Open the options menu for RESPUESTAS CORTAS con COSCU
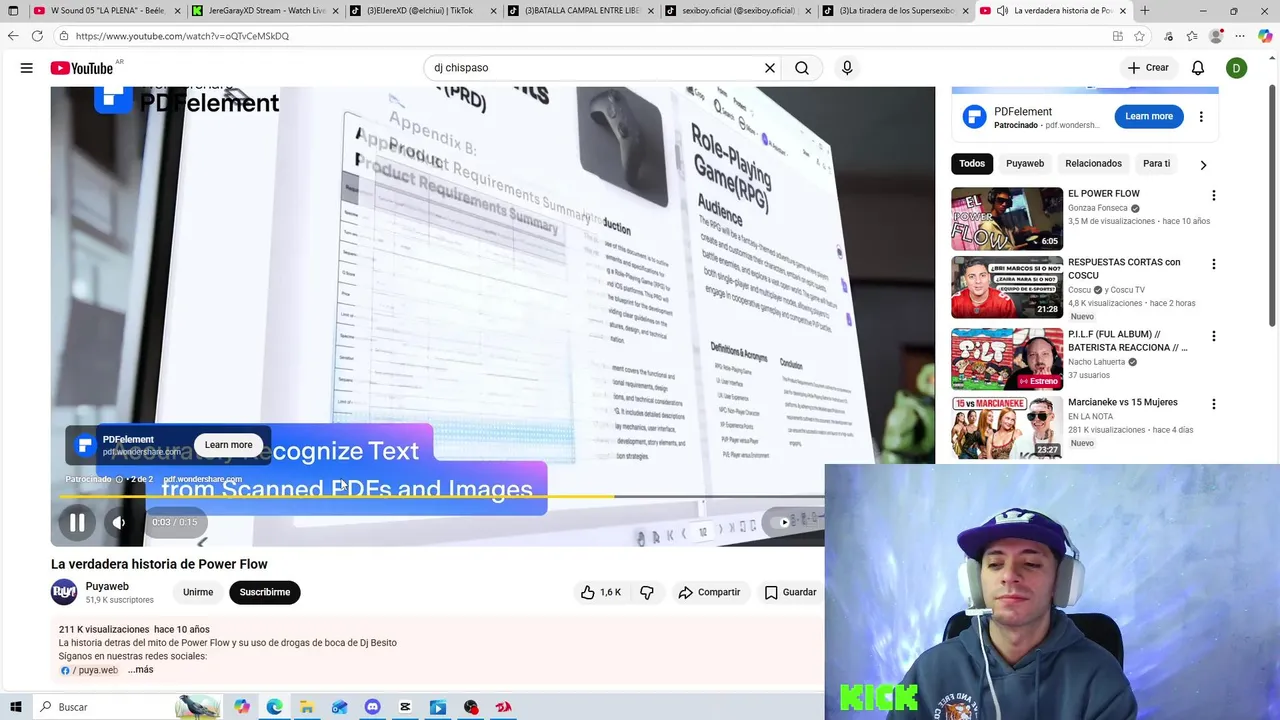Image resolution: width=1280 pixels, height=720 pixels. coord(1214,265)
